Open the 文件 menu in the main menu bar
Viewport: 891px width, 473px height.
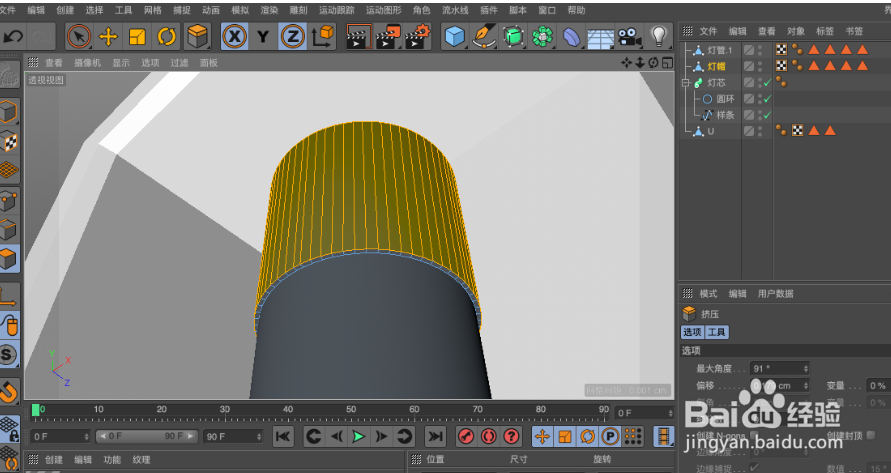pyautogui.click(x=7, y=10)
